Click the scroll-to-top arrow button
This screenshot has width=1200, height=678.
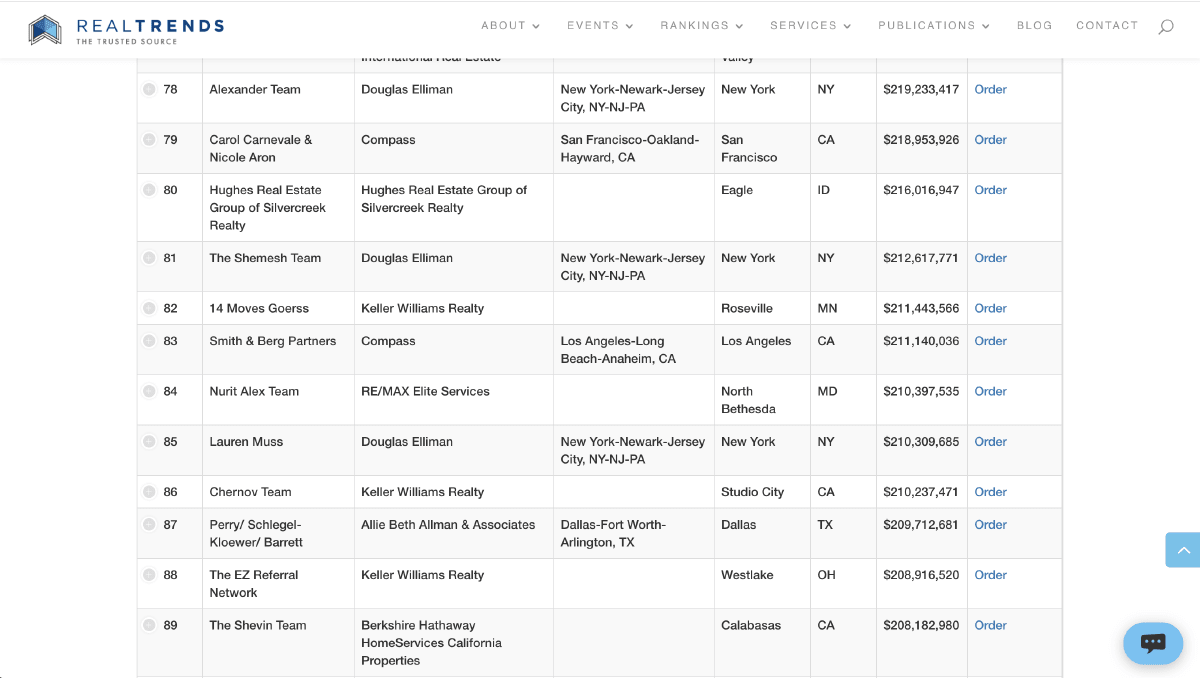1183,550
